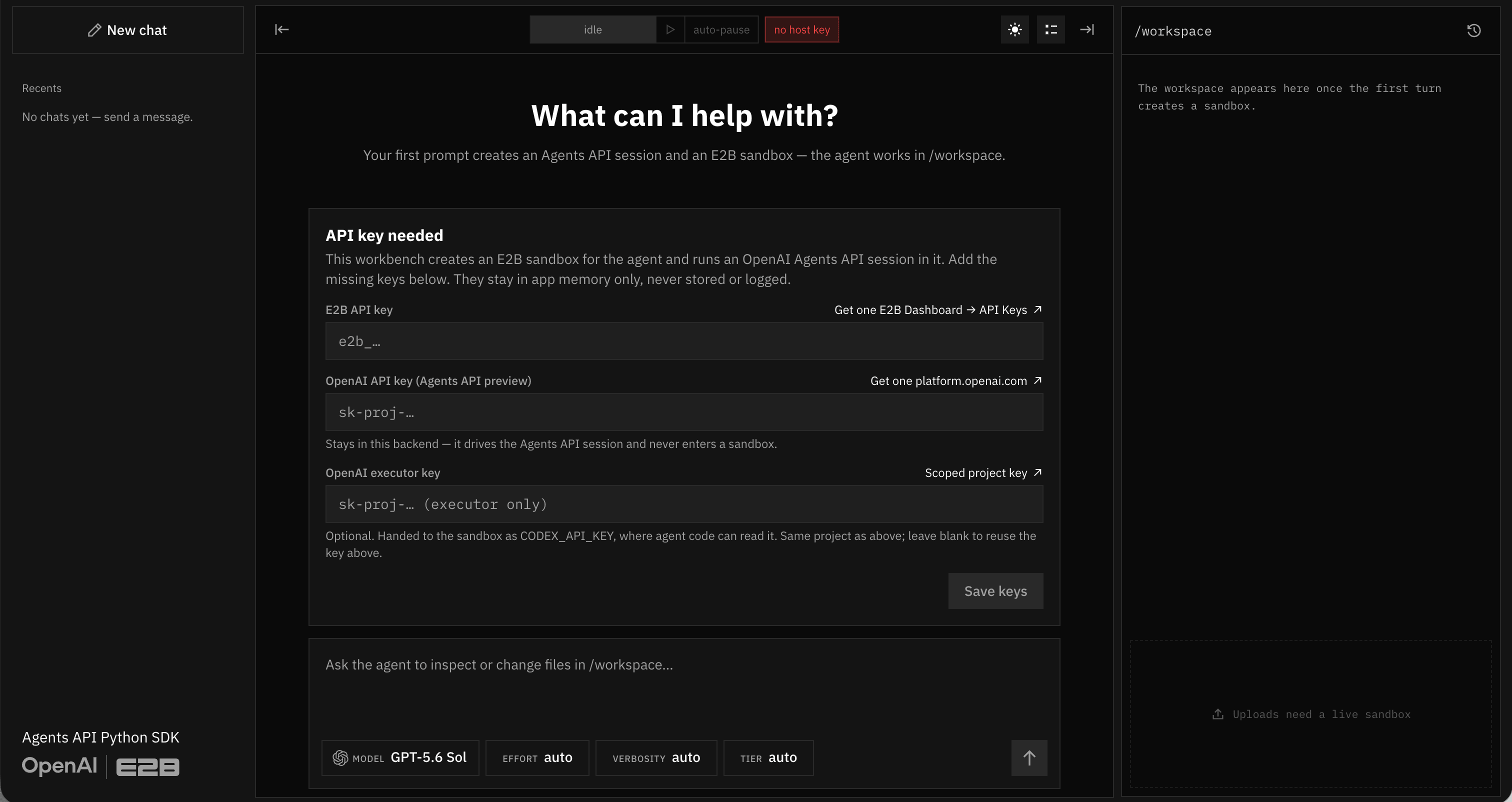
Task: Click the 'API key needed' heading
Action: click(384, 235)
